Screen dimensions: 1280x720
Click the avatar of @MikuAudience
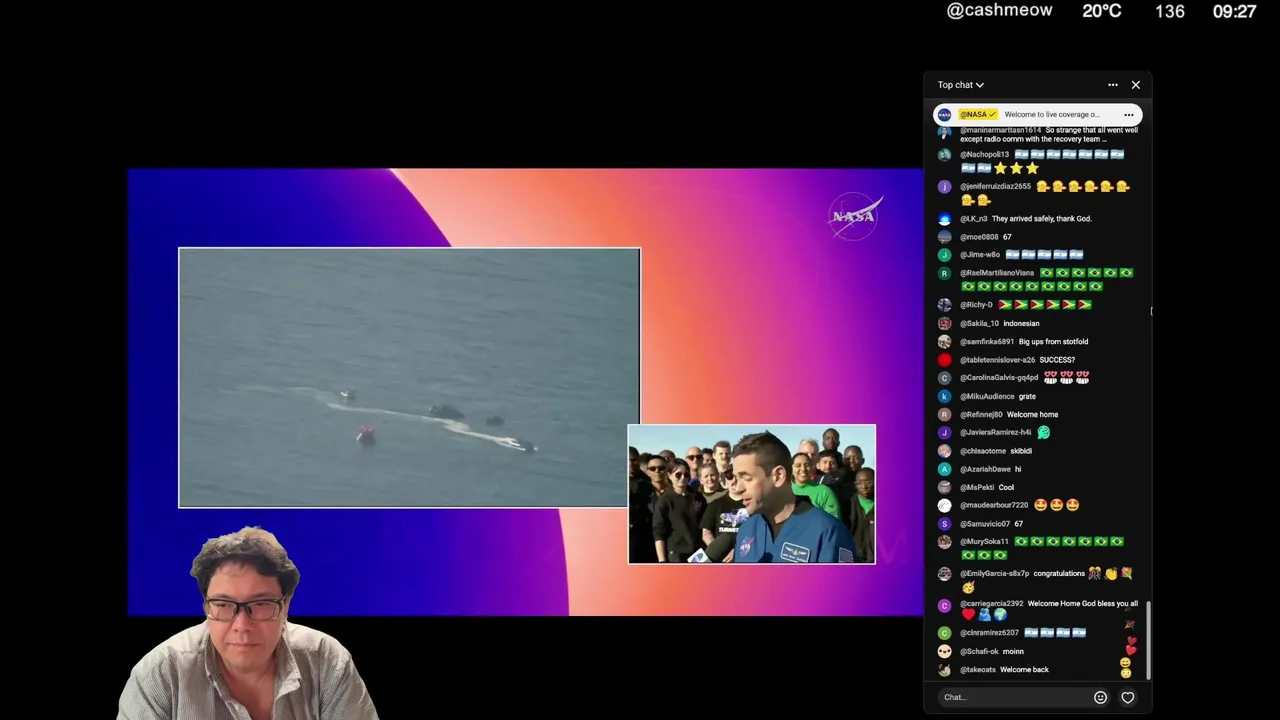click(x=944, y=396)
